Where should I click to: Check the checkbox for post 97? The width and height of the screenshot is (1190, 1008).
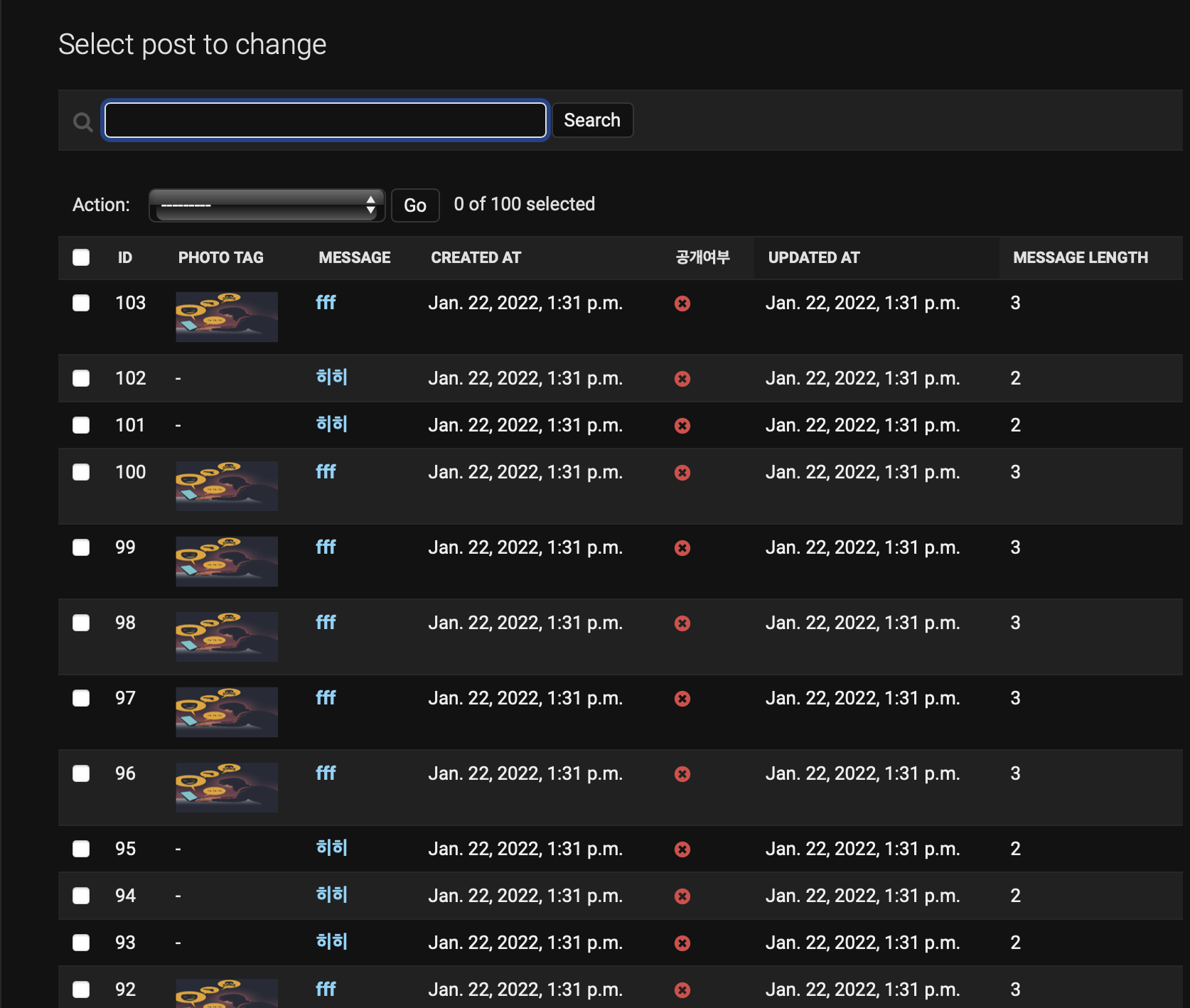pyautogui.click(x=81, y=698)
